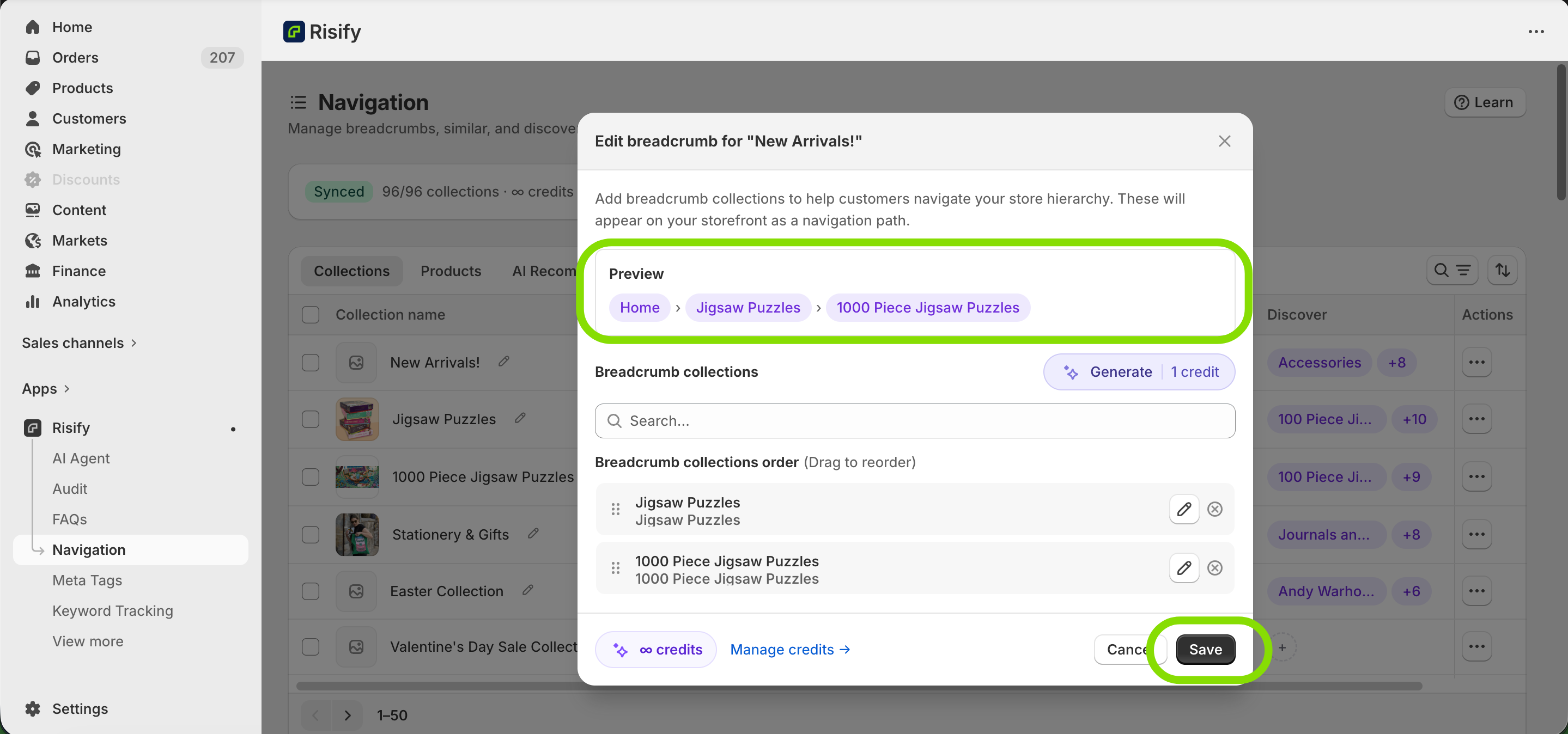Click drag handle of Jigsaw Puzzles row
The height and width of the screenshot is (734, 1568).
(x=616, y=509)
